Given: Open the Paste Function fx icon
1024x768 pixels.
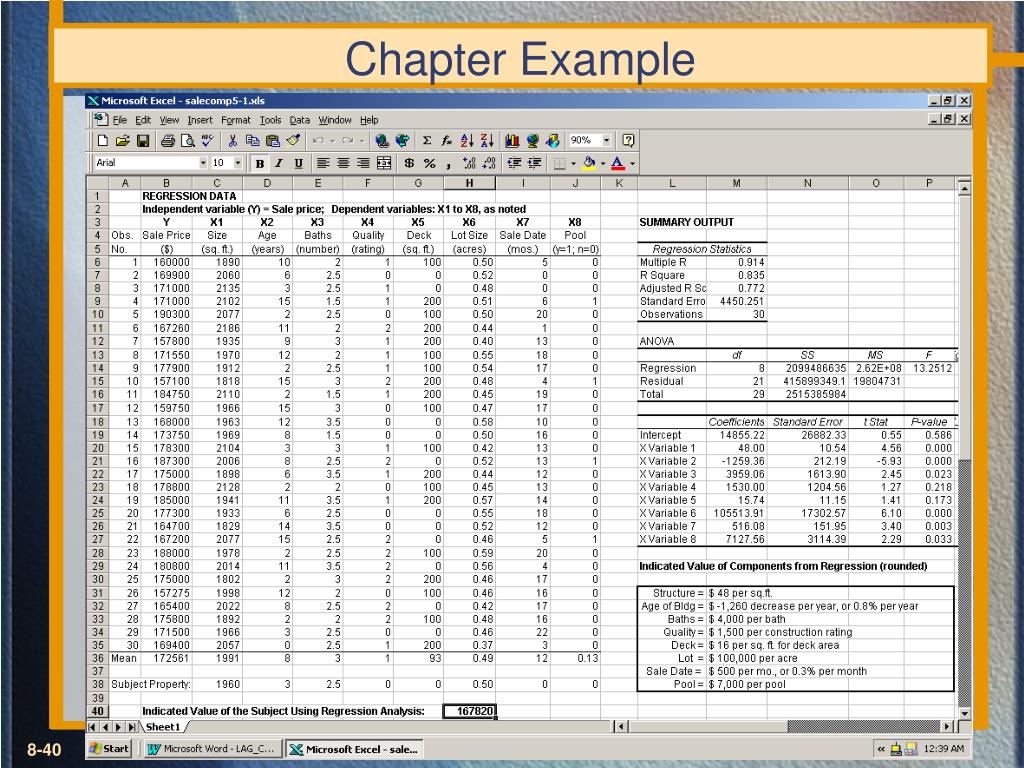Looking at the screenshot, I should [x=447, y=140].
